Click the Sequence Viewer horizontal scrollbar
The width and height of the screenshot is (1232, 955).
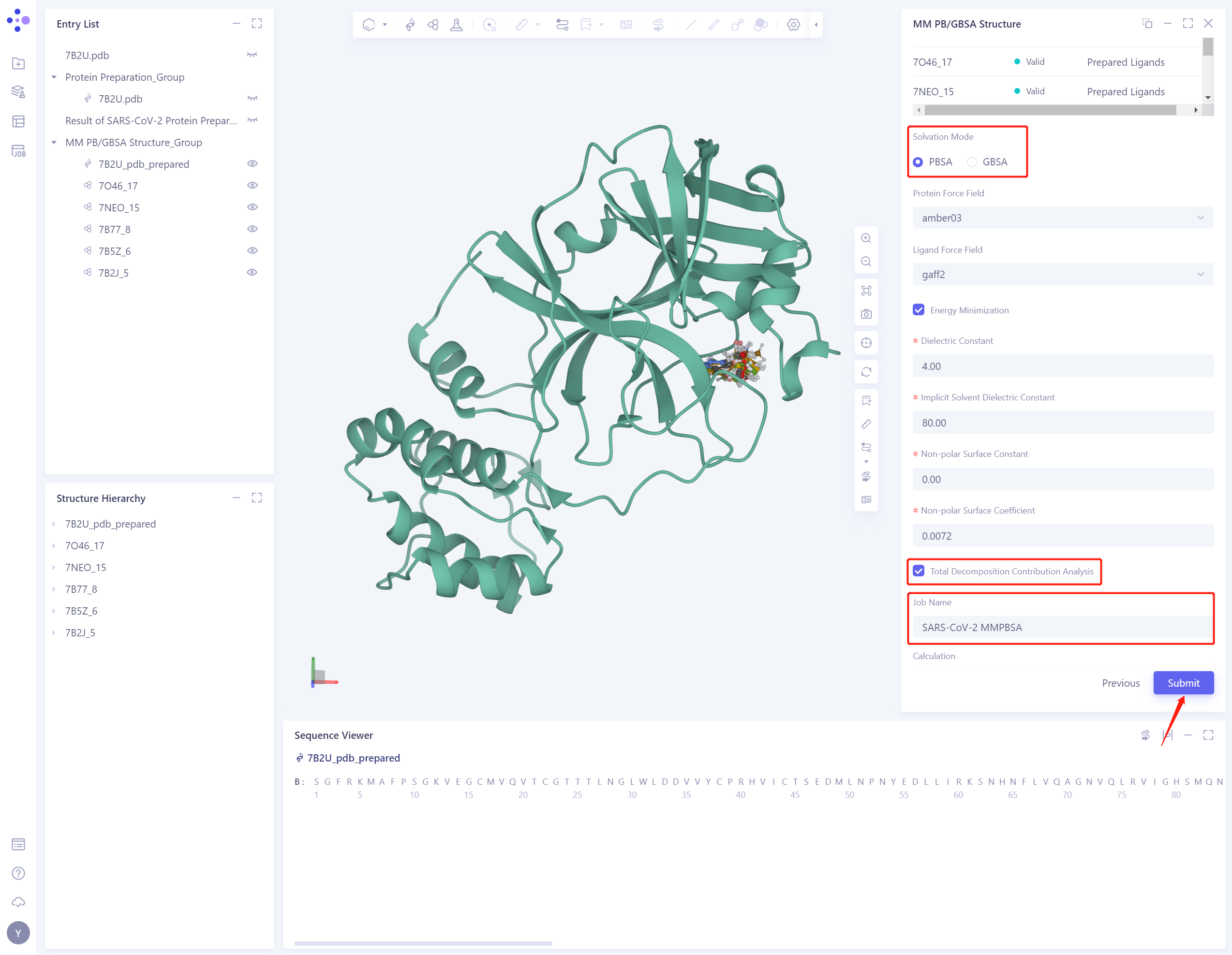tap(422, 943)
